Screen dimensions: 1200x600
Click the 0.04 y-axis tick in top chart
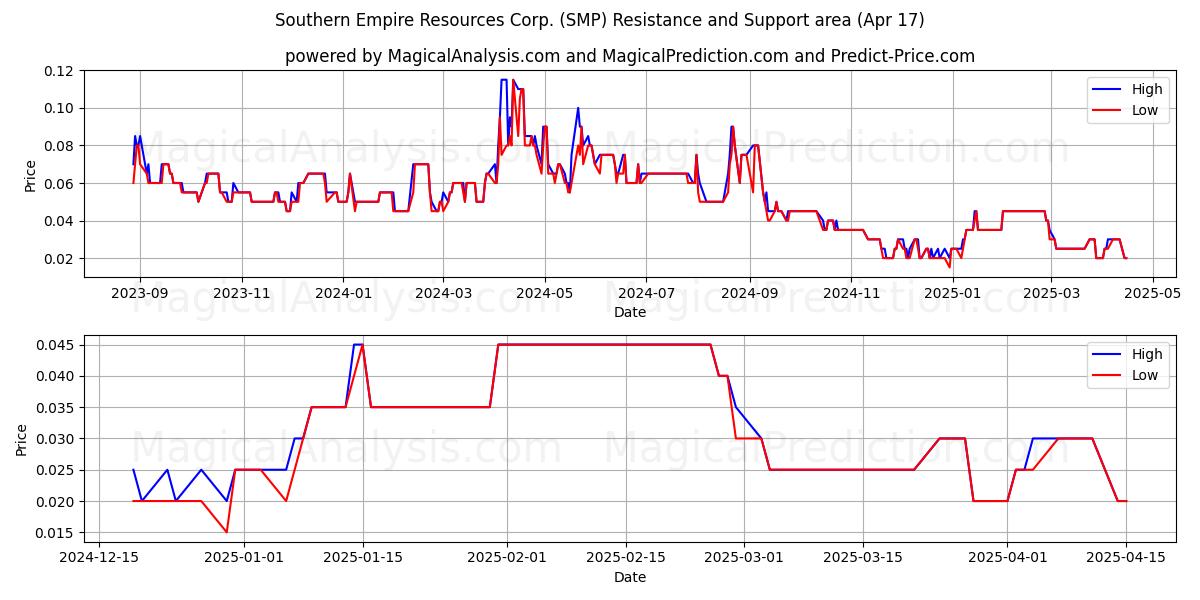click(x=59, y=221)
